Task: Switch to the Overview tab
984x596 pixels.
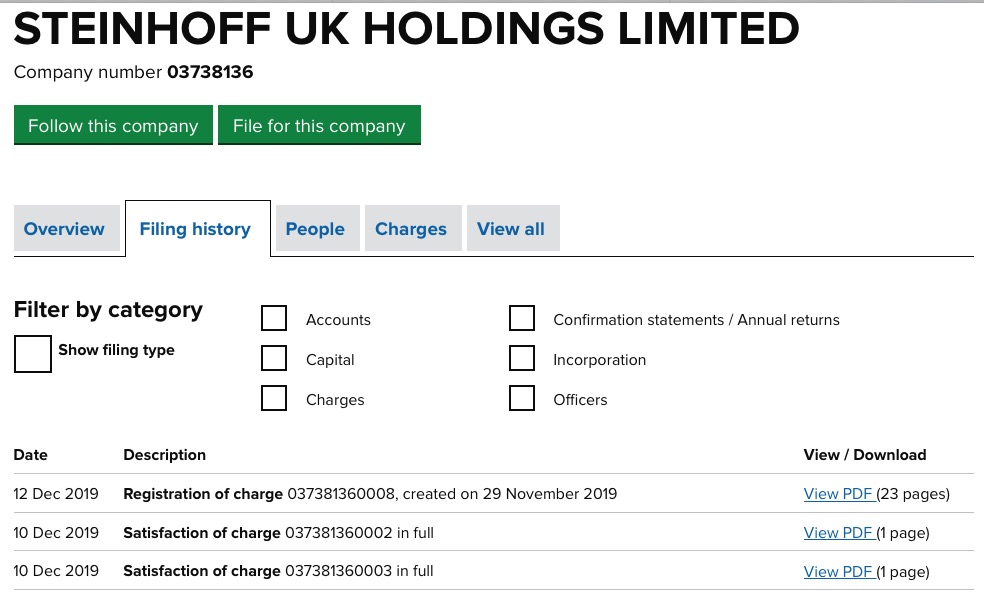Action: [x=64, y=228]
